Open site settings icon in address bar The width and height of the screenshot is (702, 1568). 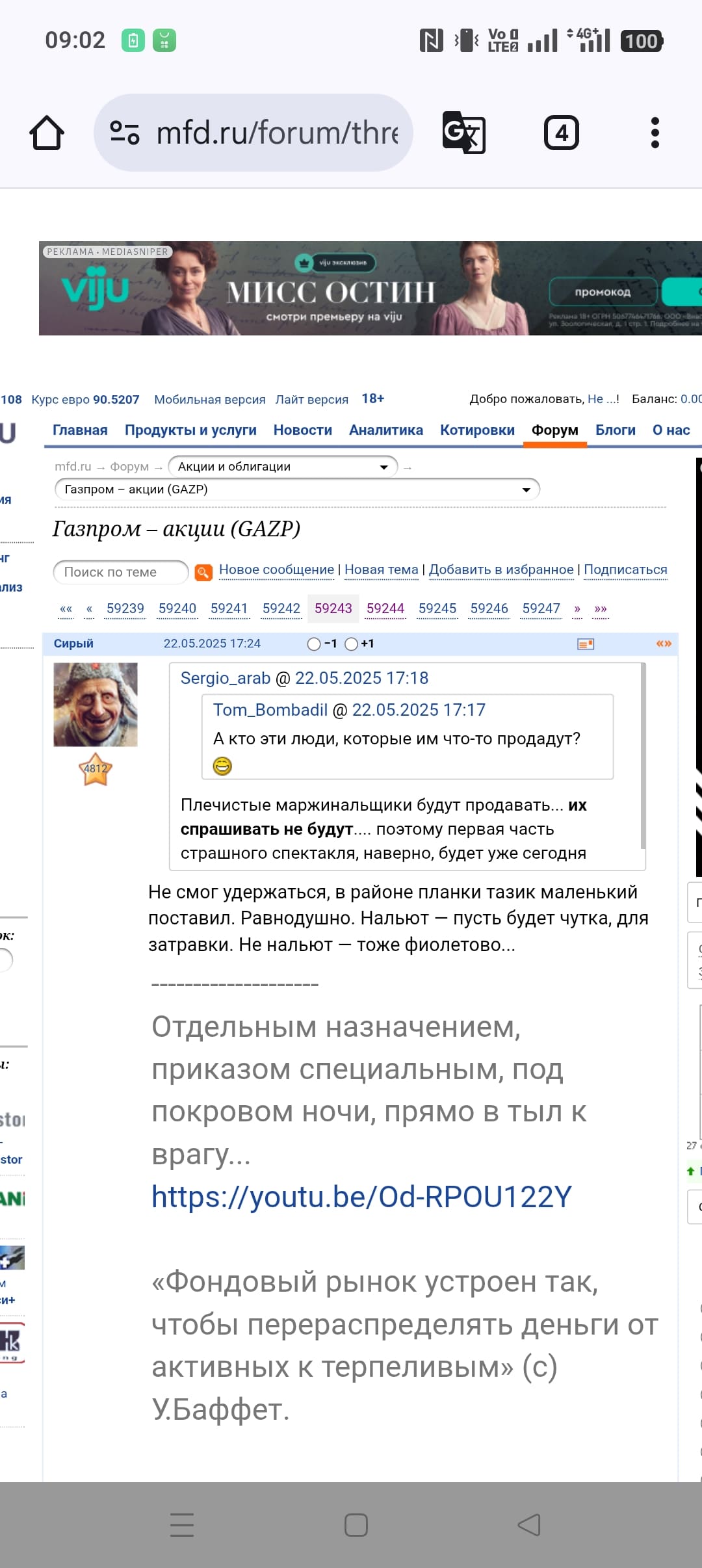pyautogui.click(x=125, y=133)
